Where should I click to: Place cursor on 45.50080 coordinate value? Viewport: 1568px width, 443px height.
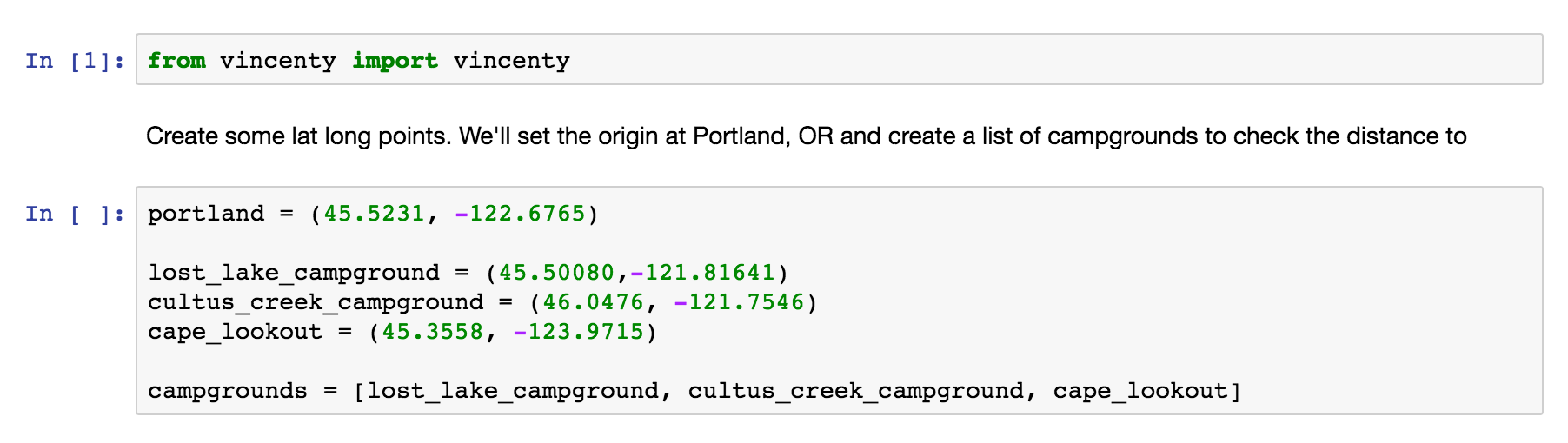click(556, 273)
